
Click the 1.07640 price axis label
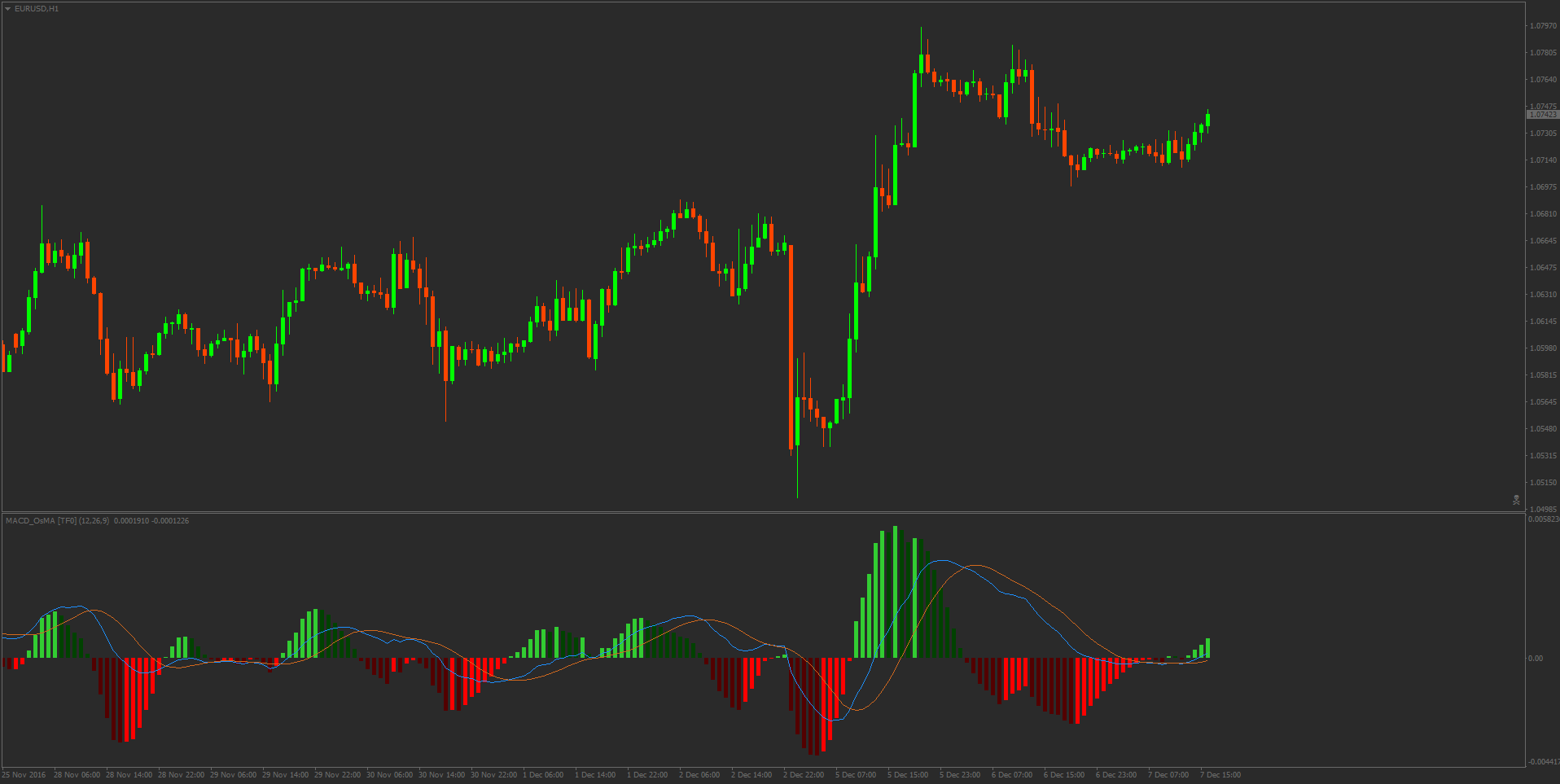[1543, 80]
